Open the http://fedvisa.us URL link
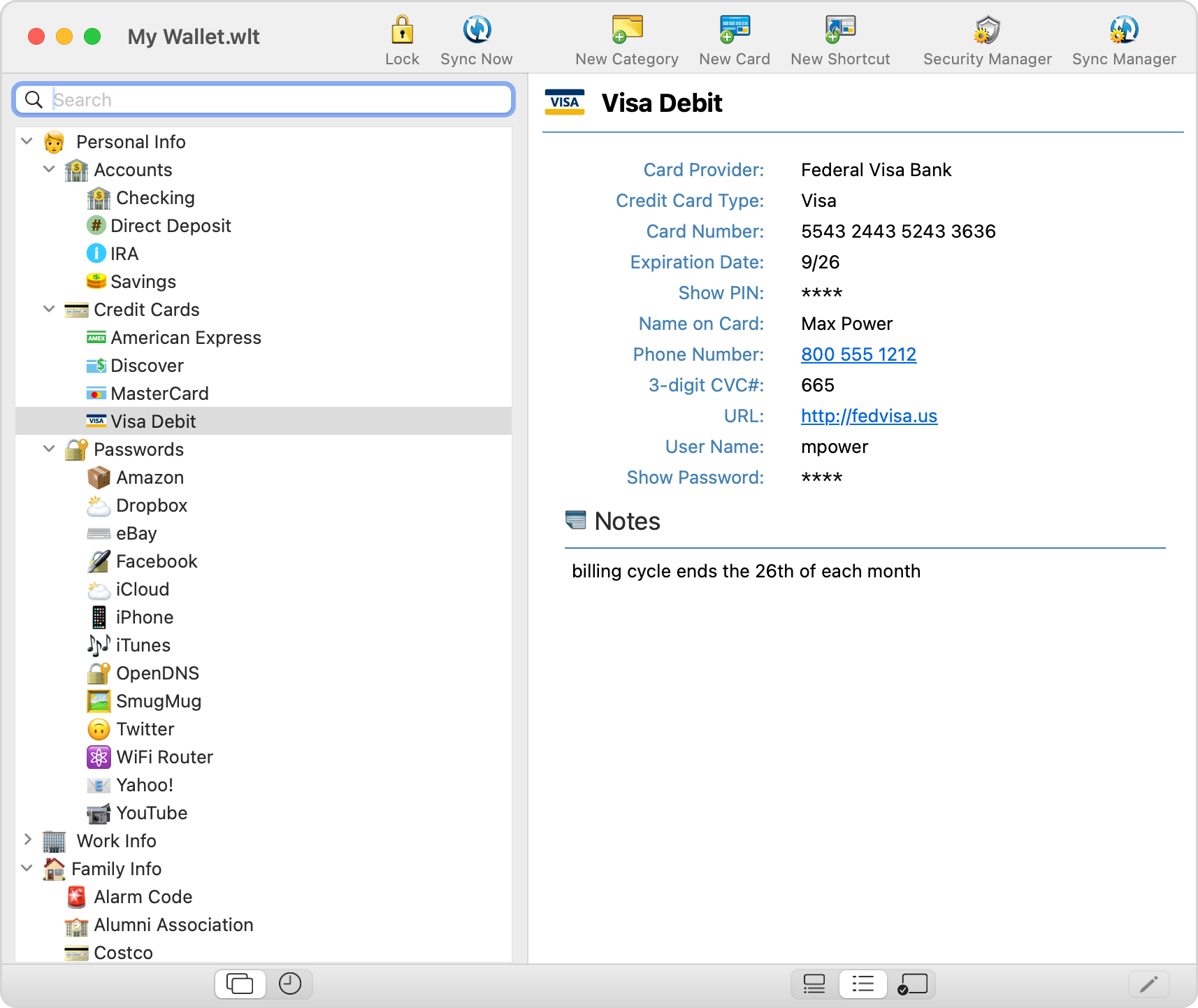Screen dimensions: 1198x1008 click(869, 416)
